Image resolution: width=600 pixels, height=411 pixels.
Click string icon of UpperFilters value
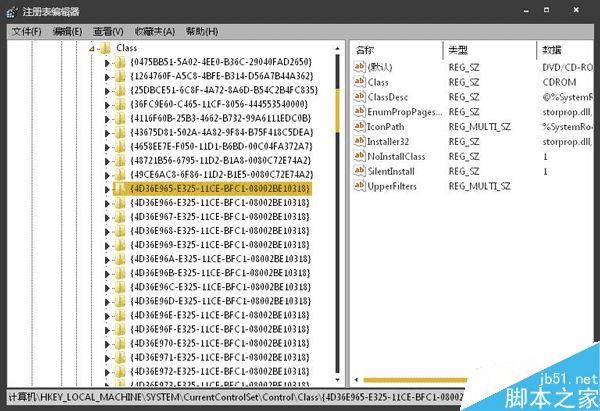[360, 186]
